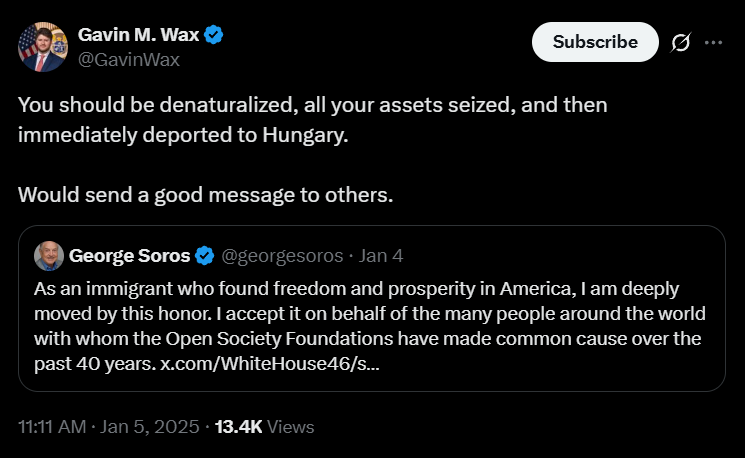
Task: Click the Gavin M. Wax display name
Action: click(x=139, y=35)
